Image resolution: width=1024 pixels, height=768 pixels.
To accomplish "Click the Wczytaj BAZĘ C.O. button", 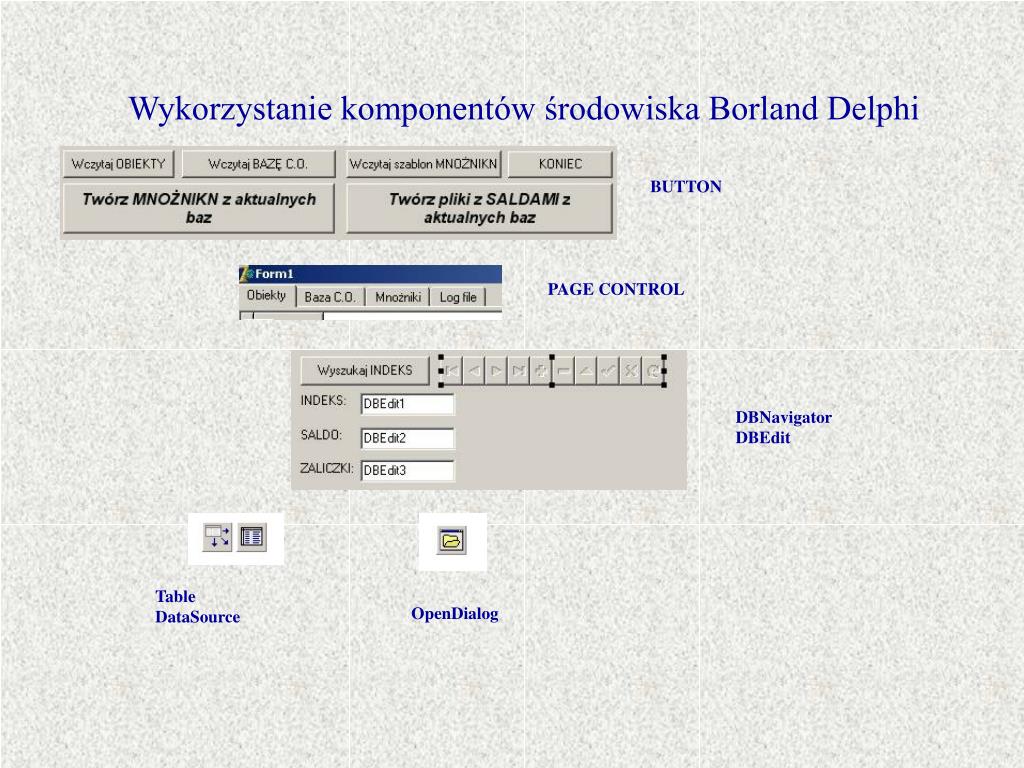I will tap(258, 164).
